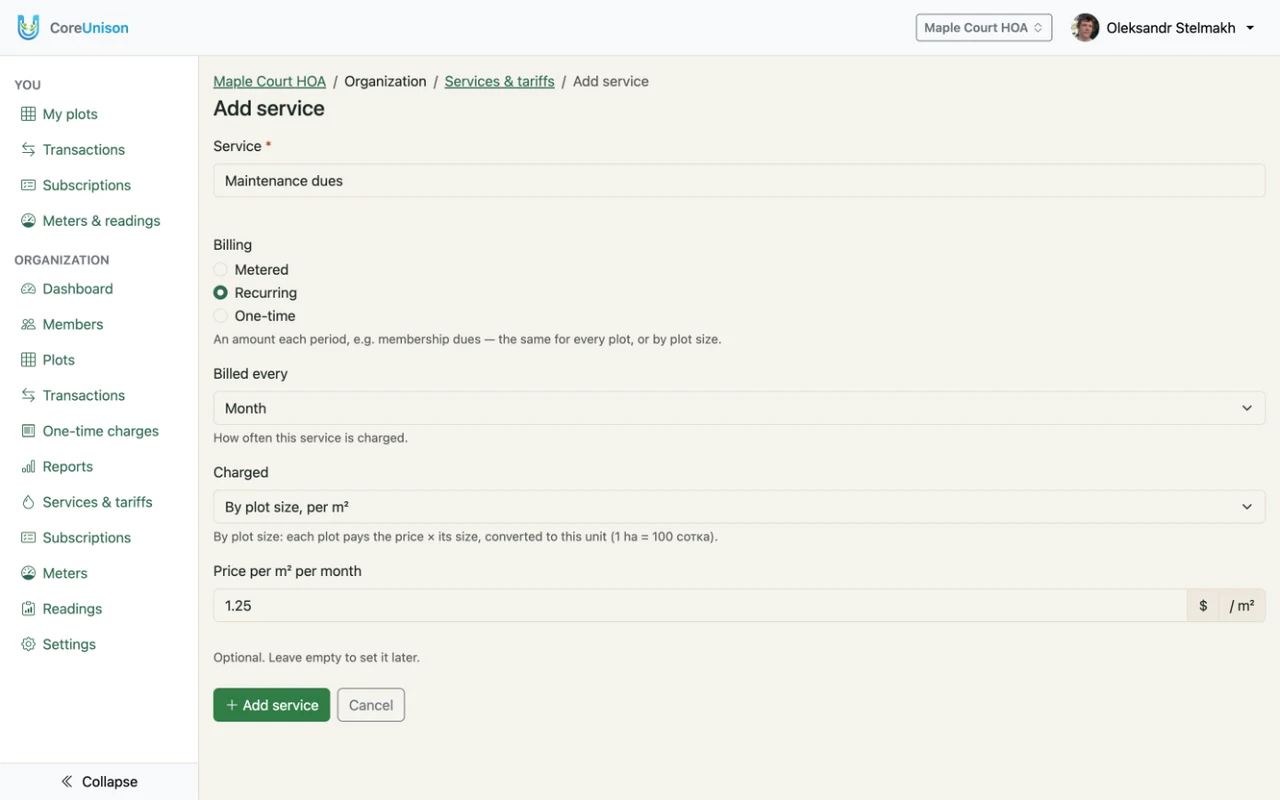This screenshot has height=800, width=1280.
Task: Click the Meters gauge icon under Organization
Action: point(28,573)
